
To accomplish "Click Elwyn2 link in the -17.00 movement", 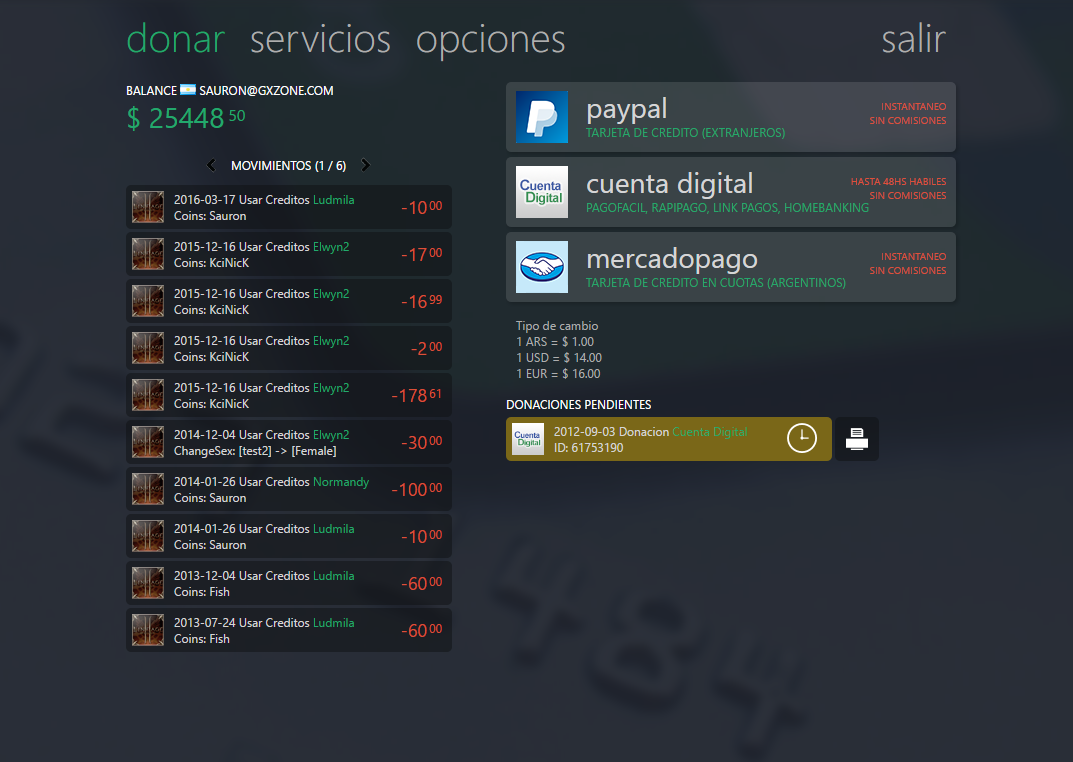I will (x=331, y=247).
